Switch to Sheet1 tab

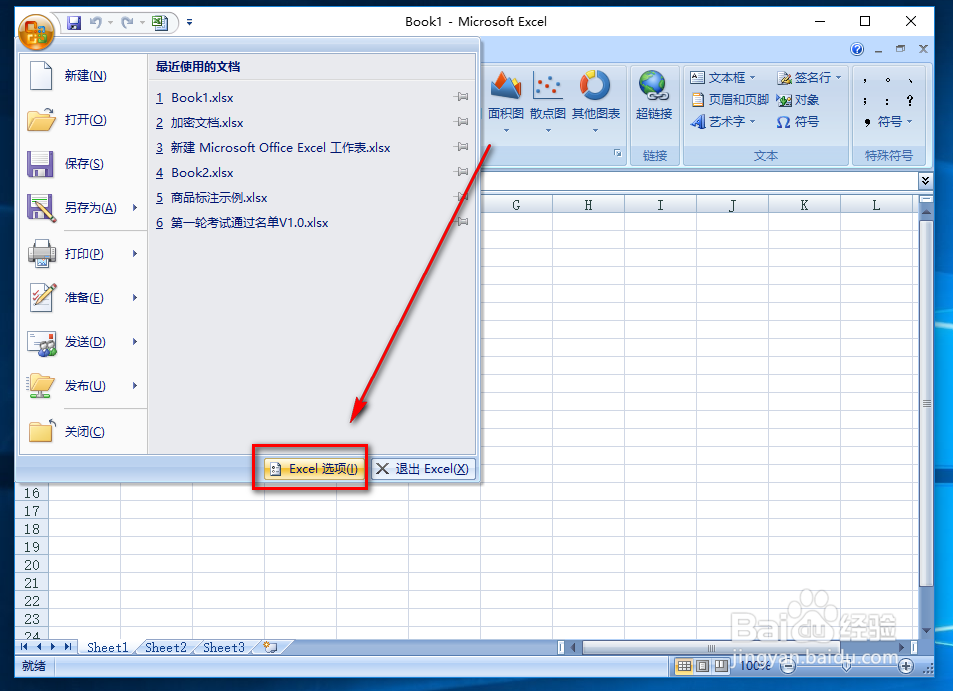click(108, 647)
